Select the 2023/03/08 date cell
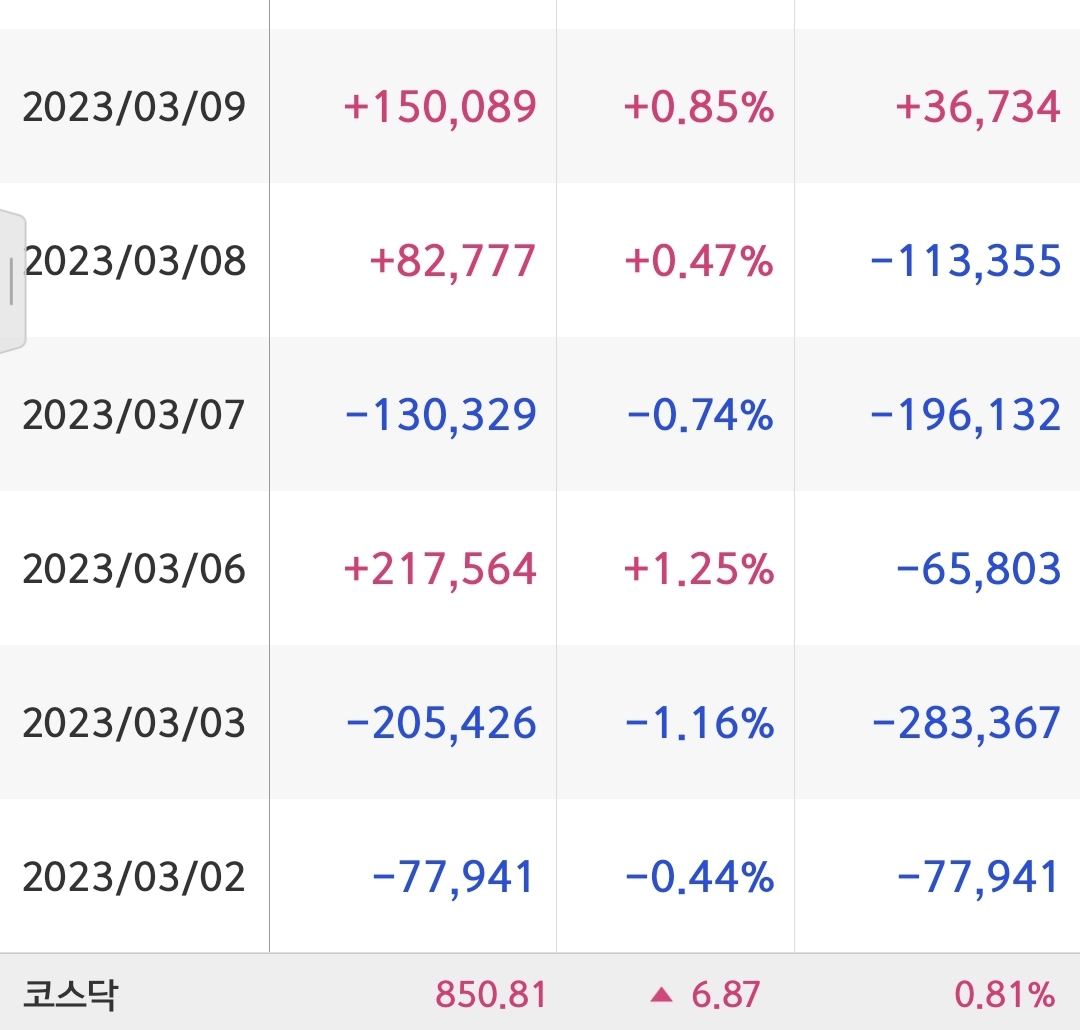1080x1030 pixels. coord(134,260)
